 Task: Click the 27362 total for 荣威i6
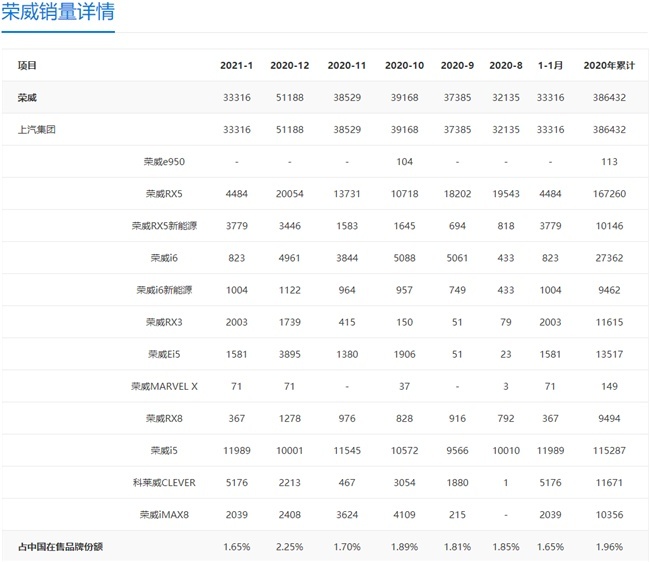pyautogui.click(x=609, y=258)
